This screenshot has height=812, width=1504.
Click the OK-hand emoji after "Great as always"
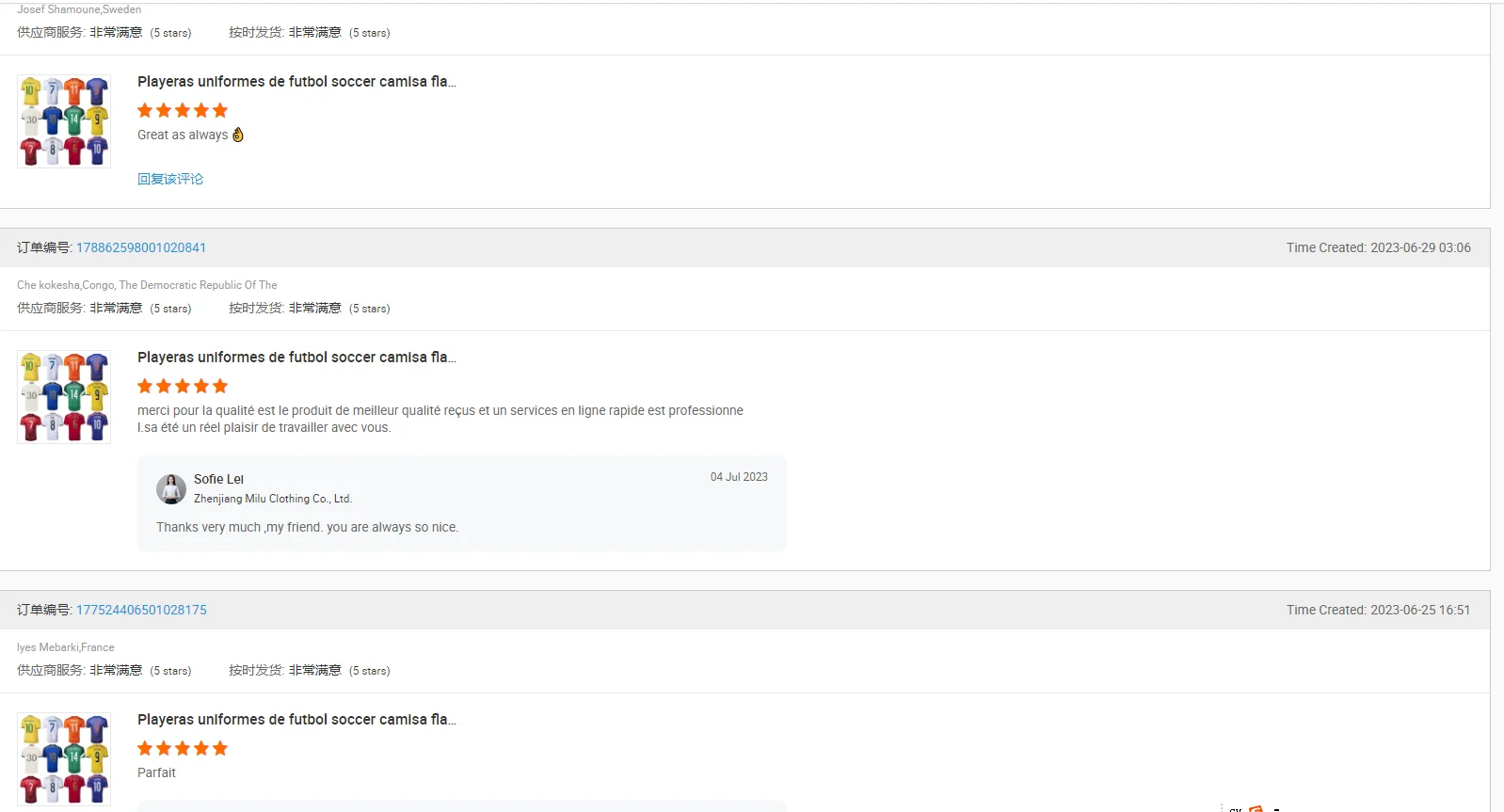pos(238,135)
